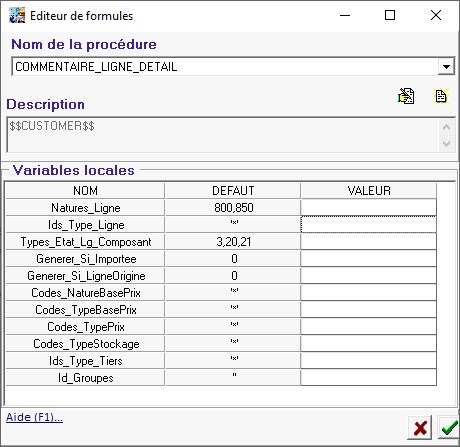Viewport: 460px width, 447px height.
Task: Click the VALEUR cell for Generer_Si_Importee
Action: [x=369, y=259]
